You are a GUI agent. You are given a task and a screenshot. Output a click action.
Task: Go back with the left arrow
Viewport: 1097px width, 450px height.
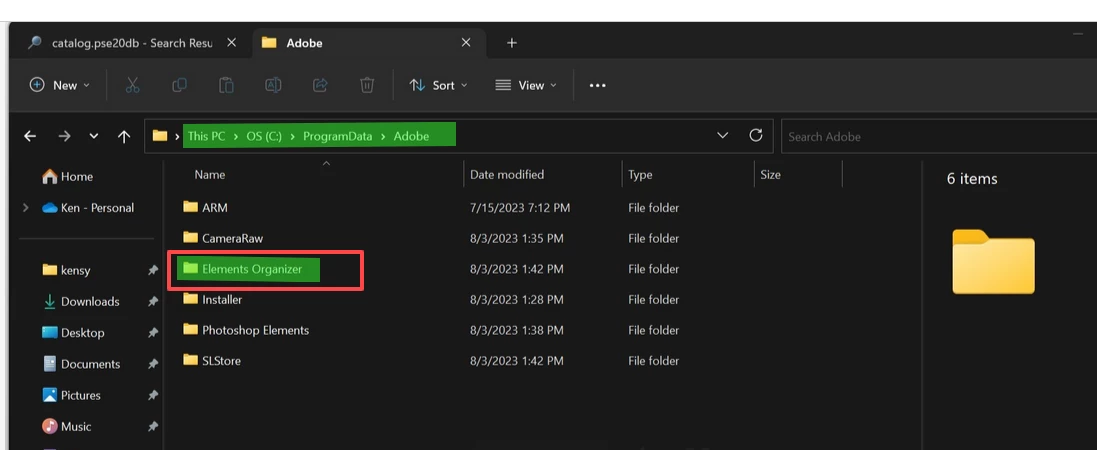pos(29,136)
